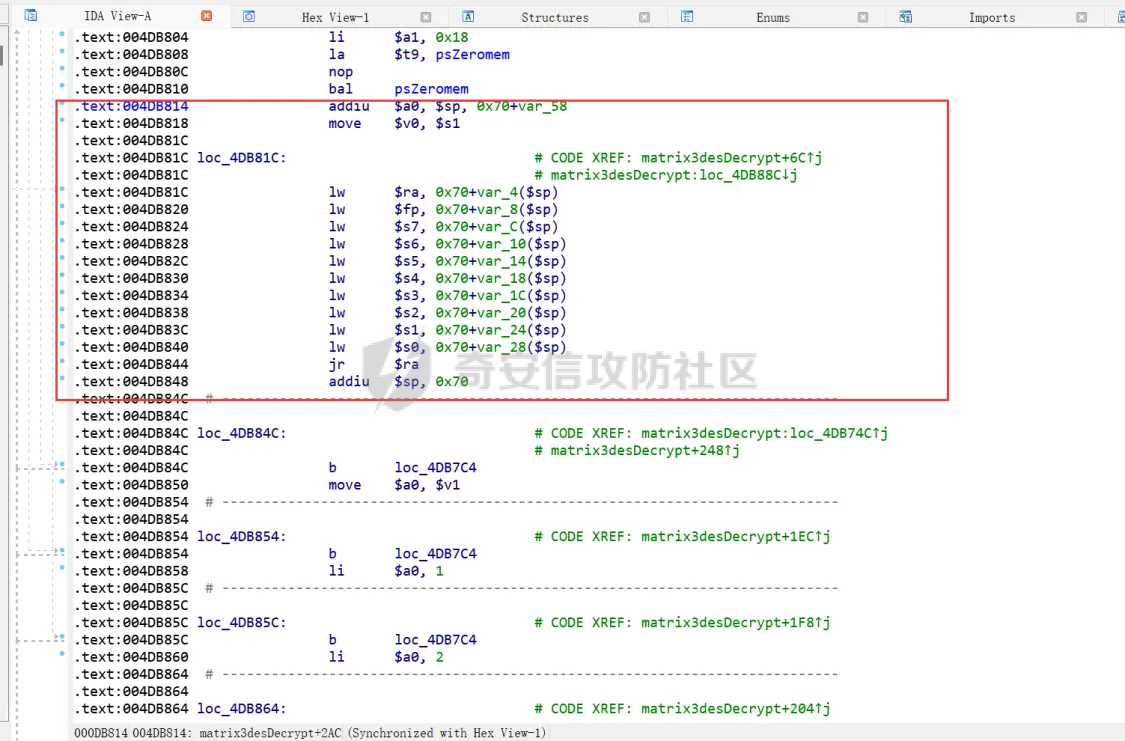Switch to the Imports tab
Screen dimensions: 1125x741
point(991,17)
